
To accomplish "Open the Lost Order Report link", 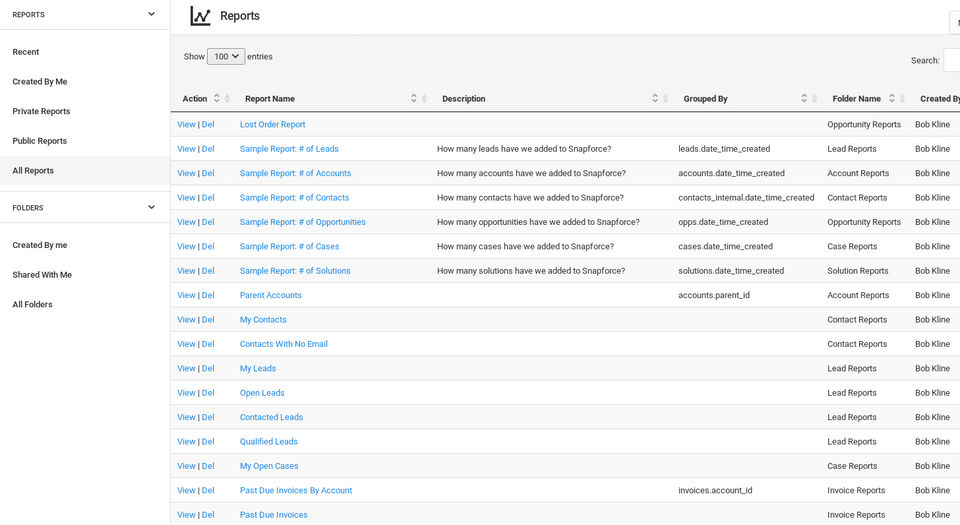I will (x=272, y=125).
